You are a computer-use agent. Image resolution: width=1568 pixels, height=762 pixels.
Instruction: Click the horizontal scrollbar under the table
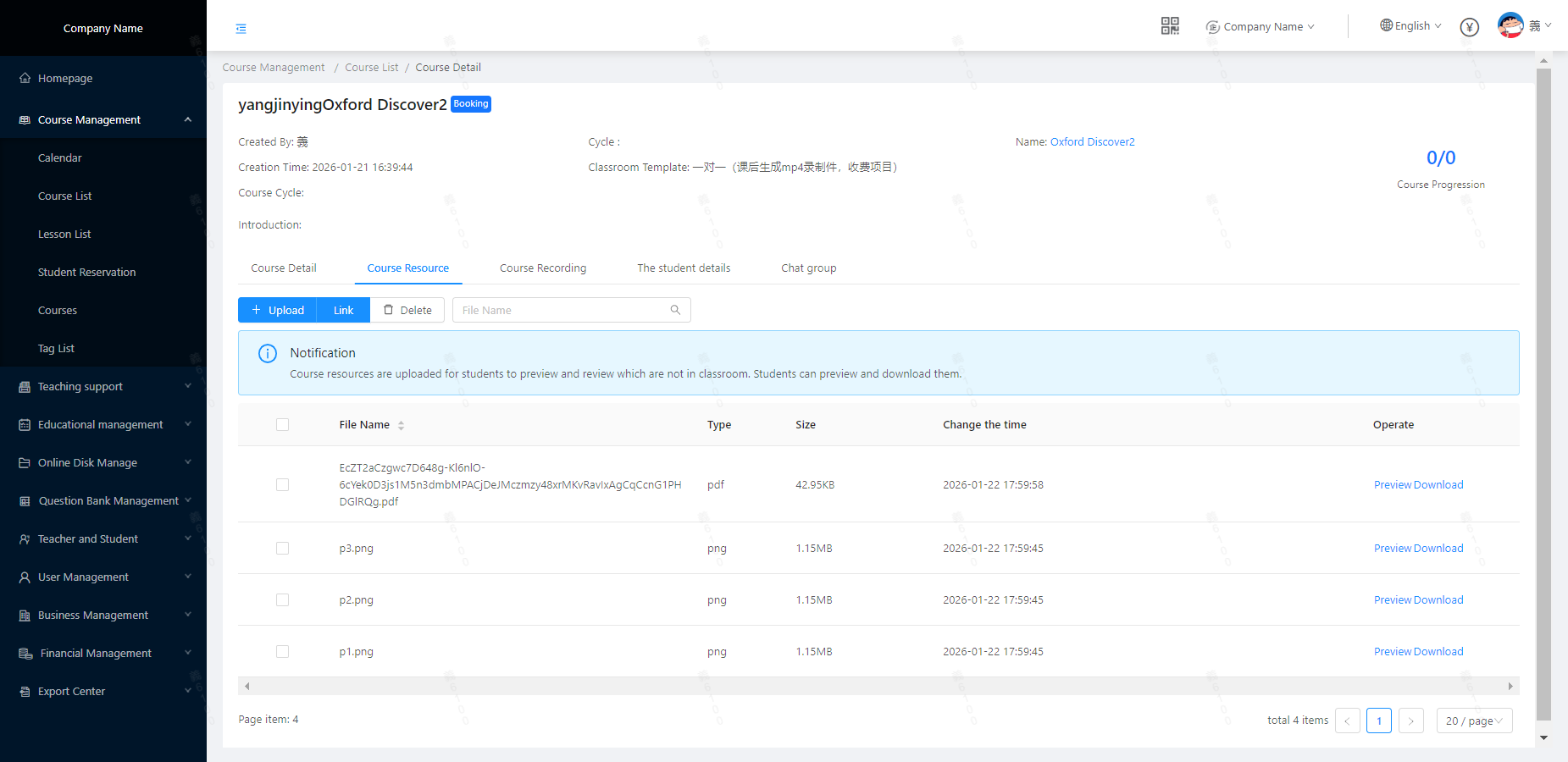pyautogui.click(x=878, y=686)
